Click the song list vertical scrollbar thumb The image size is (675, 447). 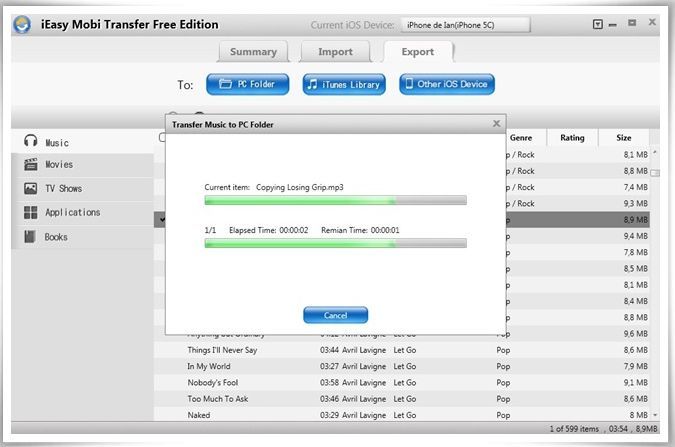point(655,173)
